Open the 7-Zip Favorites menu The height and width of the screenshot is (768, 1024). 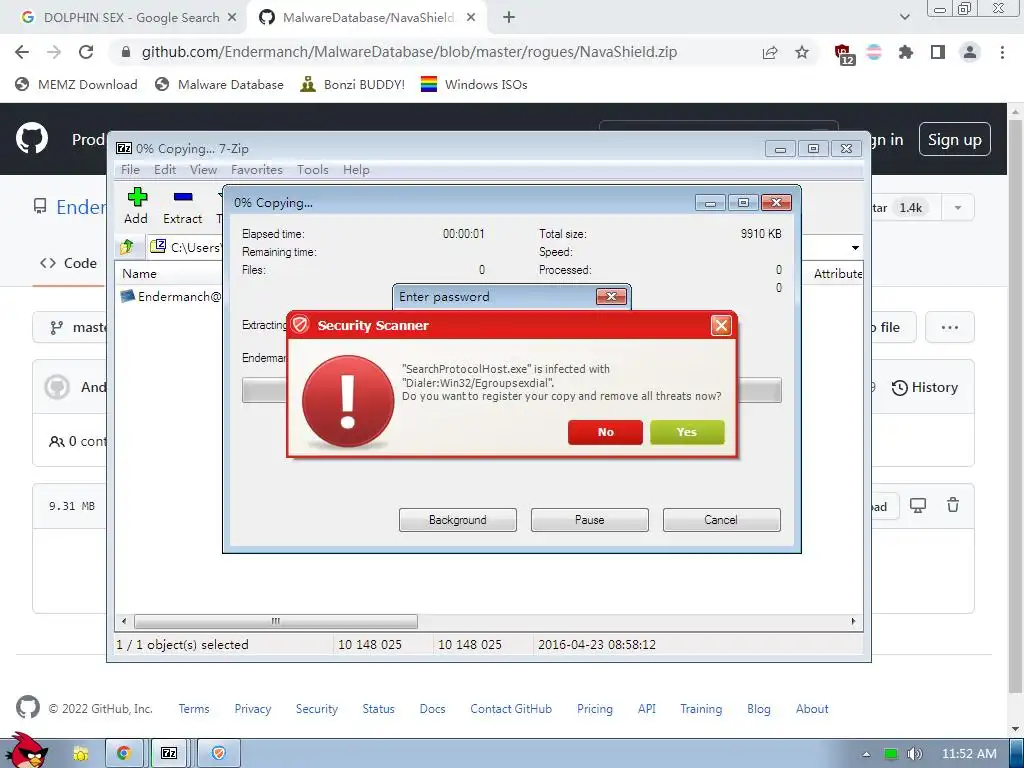tap(257, 170)
